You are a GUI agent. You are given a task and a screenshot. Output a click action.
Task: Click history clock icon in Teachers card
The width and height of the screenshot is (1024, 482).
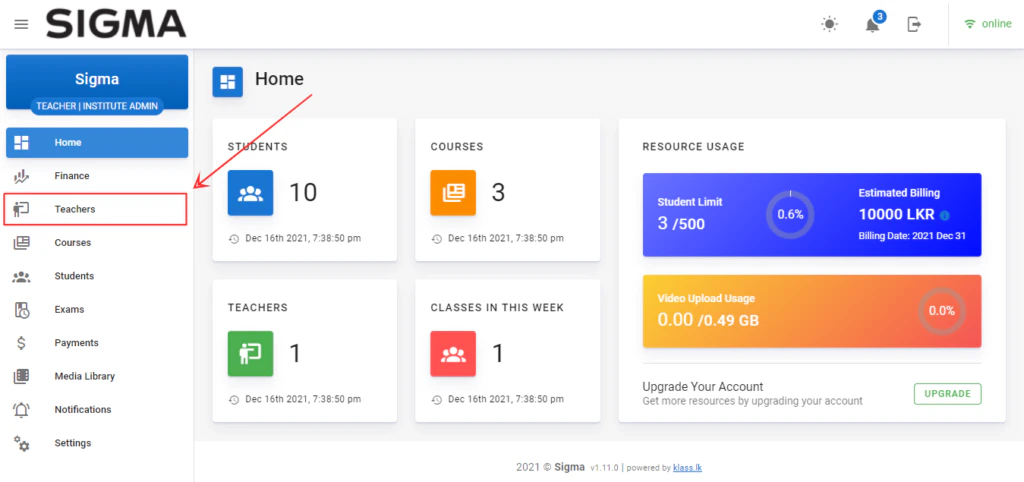[234, 400]
